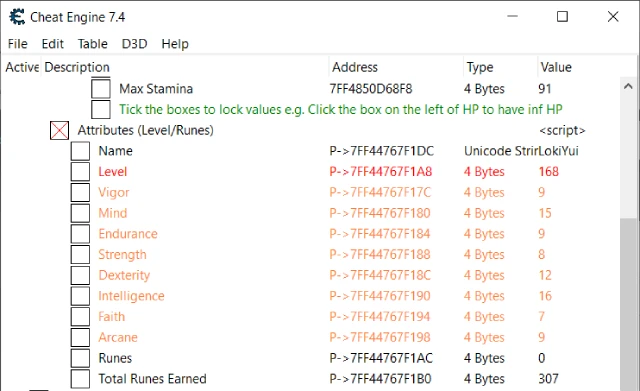
Task: Open the File menu
Action: point(18,44)
